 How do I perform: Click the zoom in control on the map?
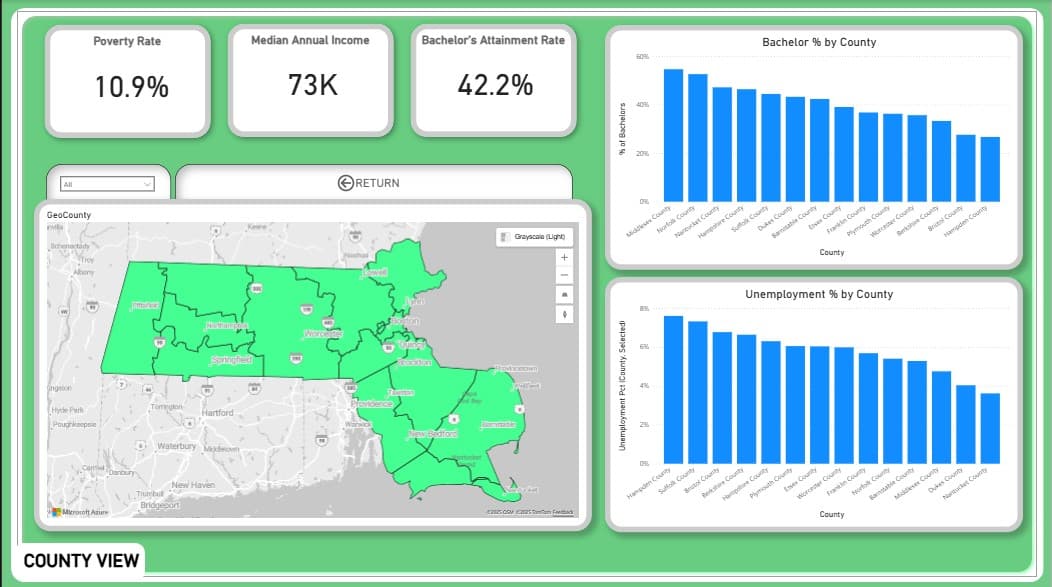click(564, 258)
